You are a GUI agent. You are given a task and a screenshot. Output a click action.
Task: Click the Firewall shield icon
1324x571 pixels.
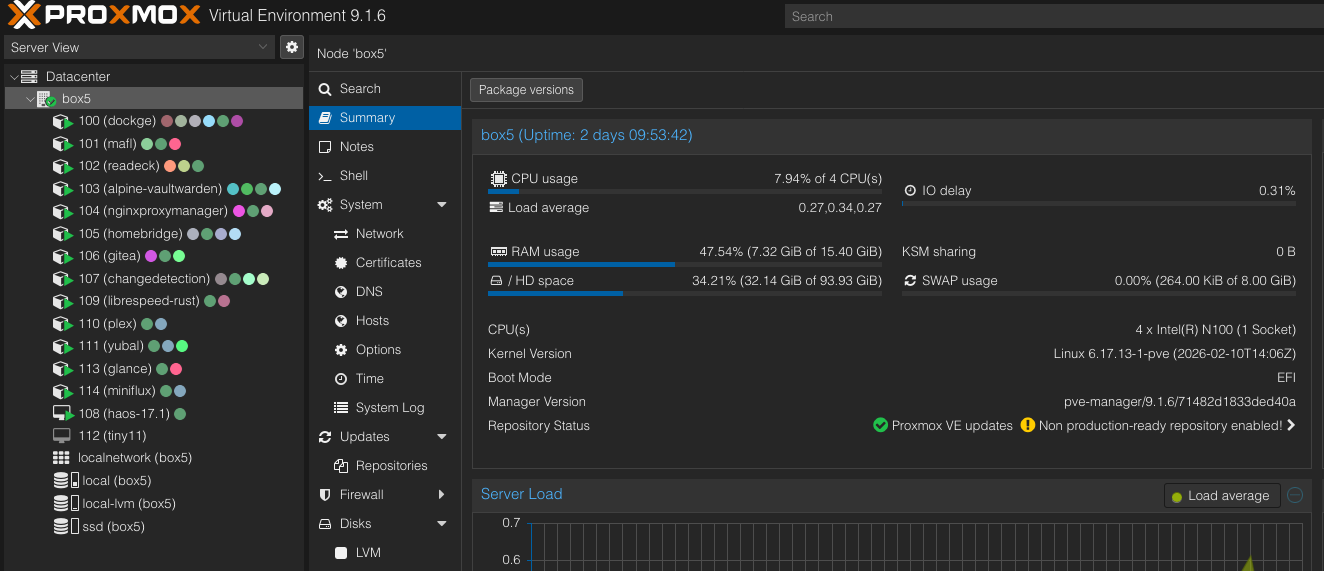pyautogui.click(x=325, y=495)
